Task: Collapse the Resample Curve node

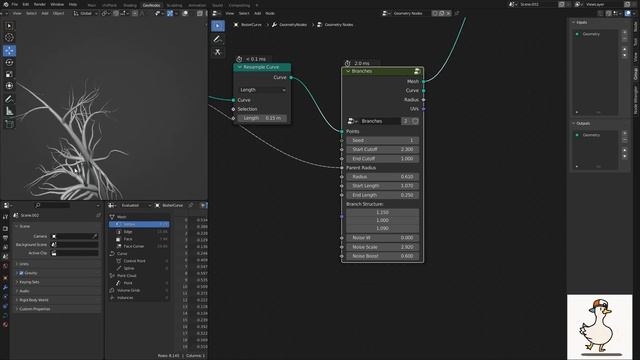Action: 240,67
